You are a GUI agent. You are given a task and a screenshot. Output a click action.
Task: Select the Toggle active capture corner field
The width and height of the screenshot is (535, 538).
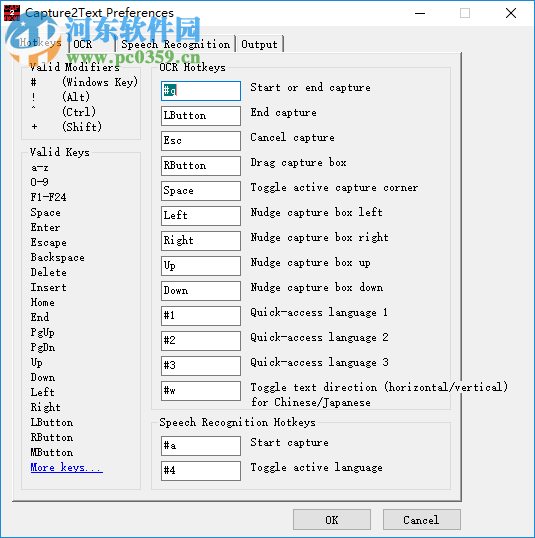click(x=201, y=191)
